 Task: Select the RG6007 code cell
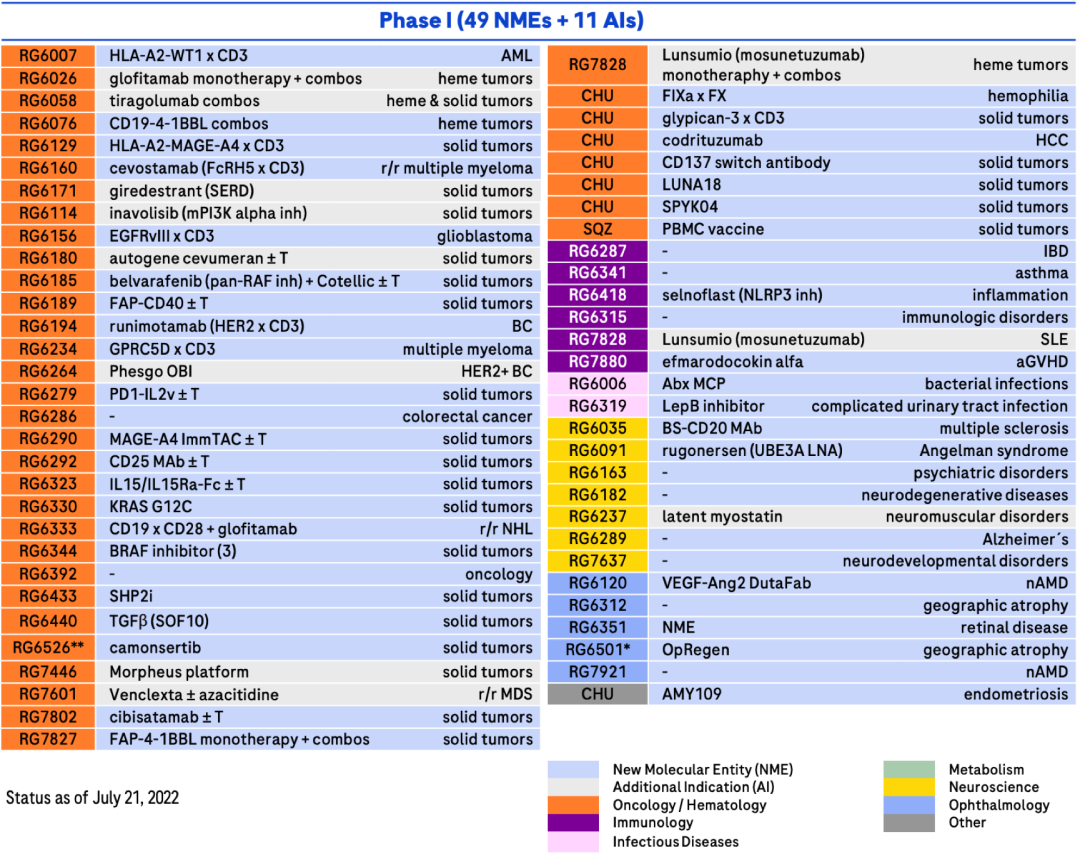click(x=48, y=56)
